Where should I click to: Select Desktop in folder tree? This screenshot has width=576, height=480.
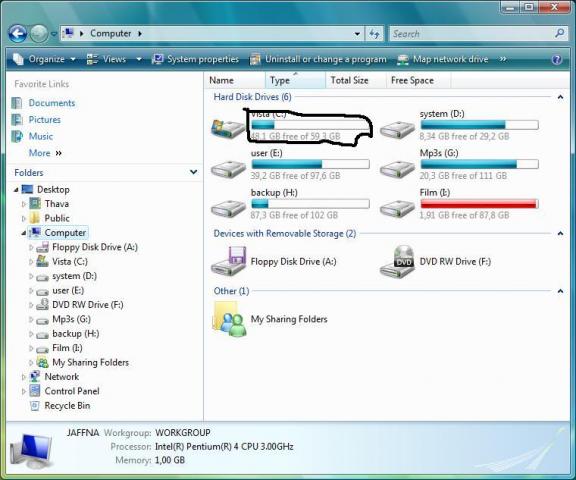click(53, 190)
